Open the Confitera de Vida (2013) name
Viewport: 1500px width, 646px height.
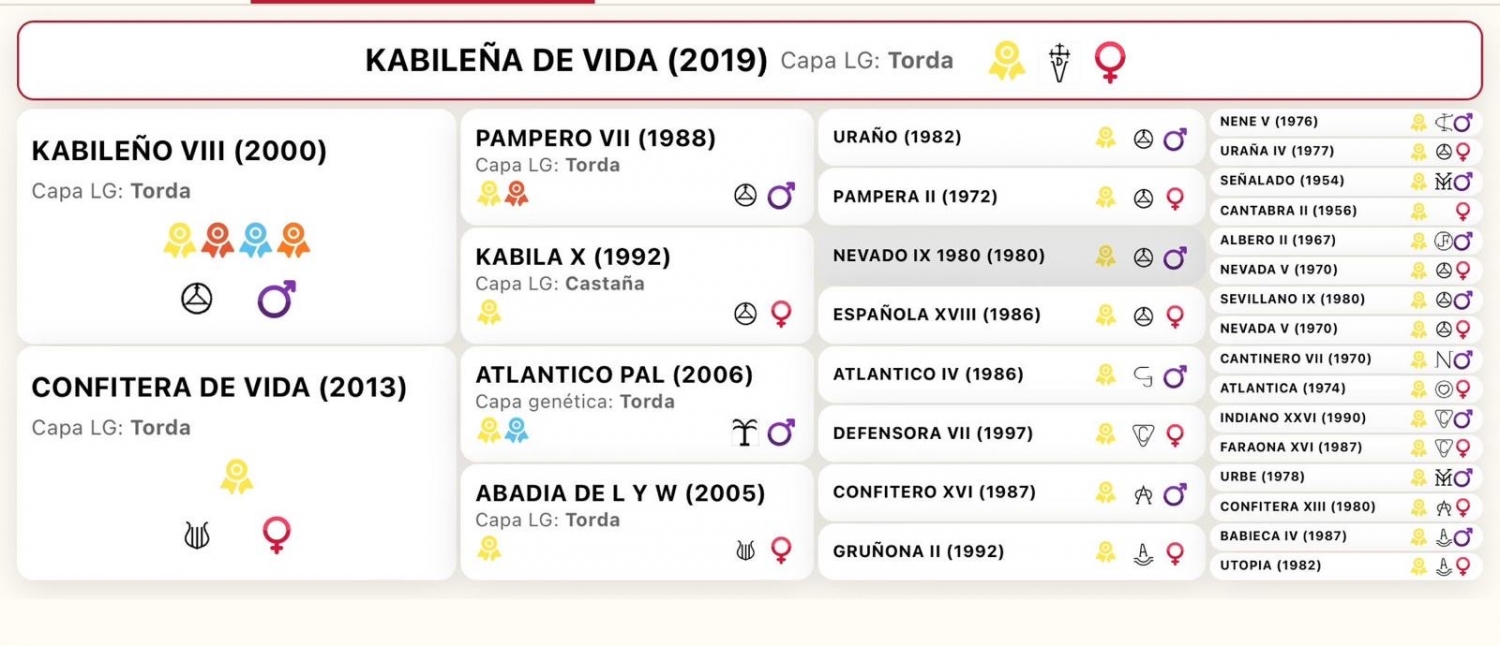pyautogui.click(x=219, y=388)
